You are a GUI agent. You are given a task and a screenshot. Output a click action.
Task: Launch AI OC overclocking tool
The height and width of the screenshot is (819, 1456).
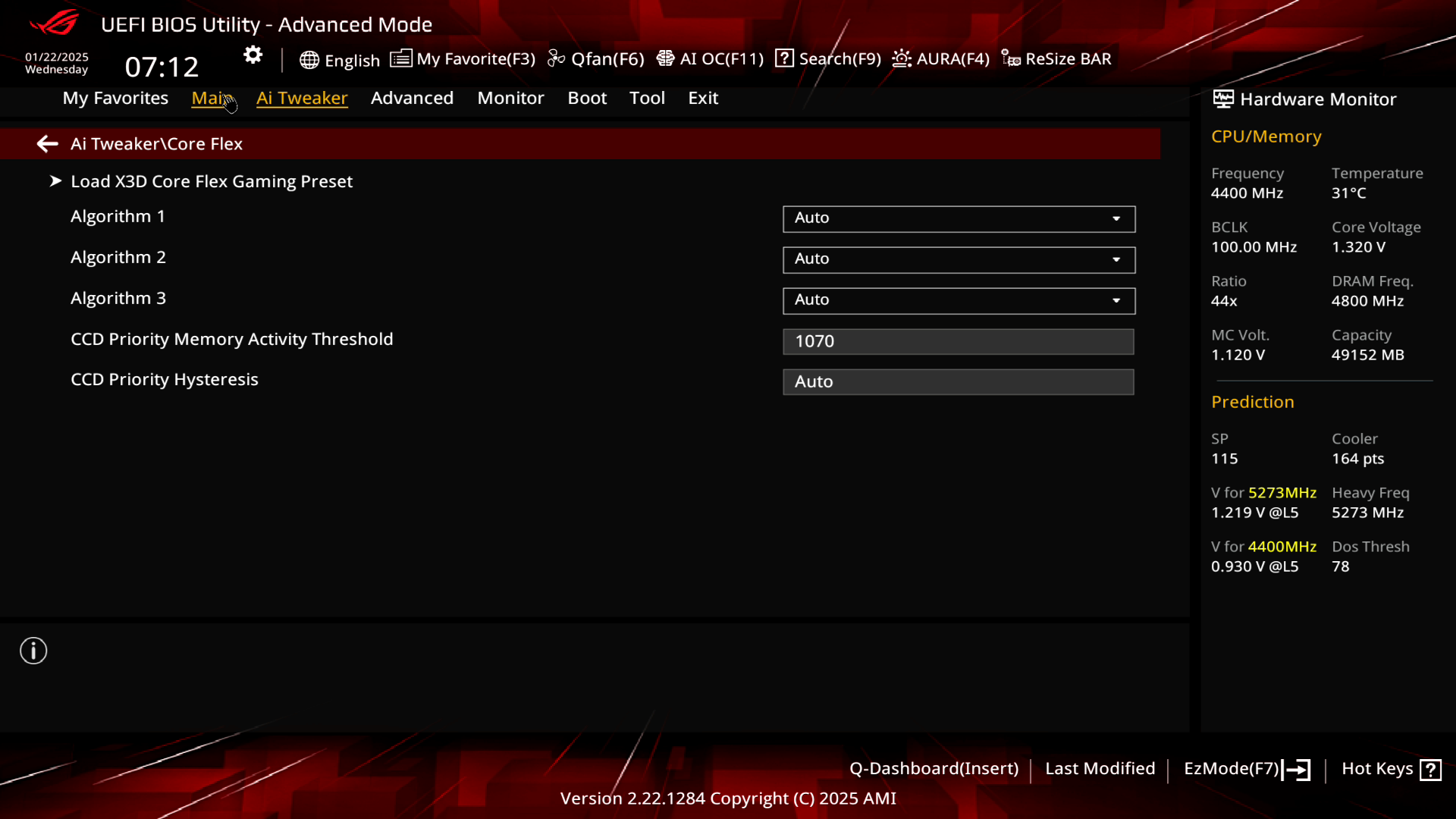click(x=710, y=58)
